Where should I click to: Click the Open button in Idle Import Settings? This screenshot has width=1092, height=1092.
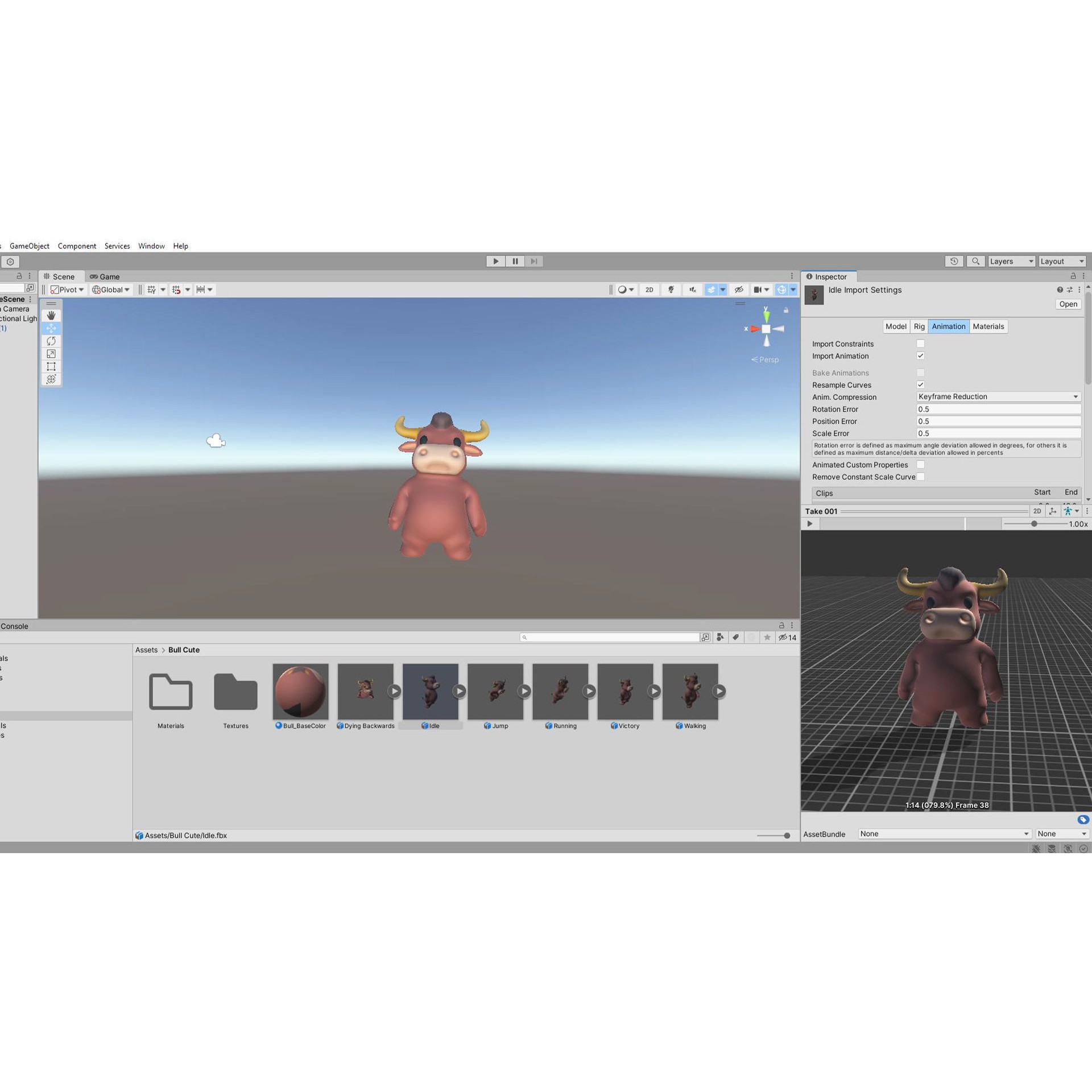point(1068,304)
